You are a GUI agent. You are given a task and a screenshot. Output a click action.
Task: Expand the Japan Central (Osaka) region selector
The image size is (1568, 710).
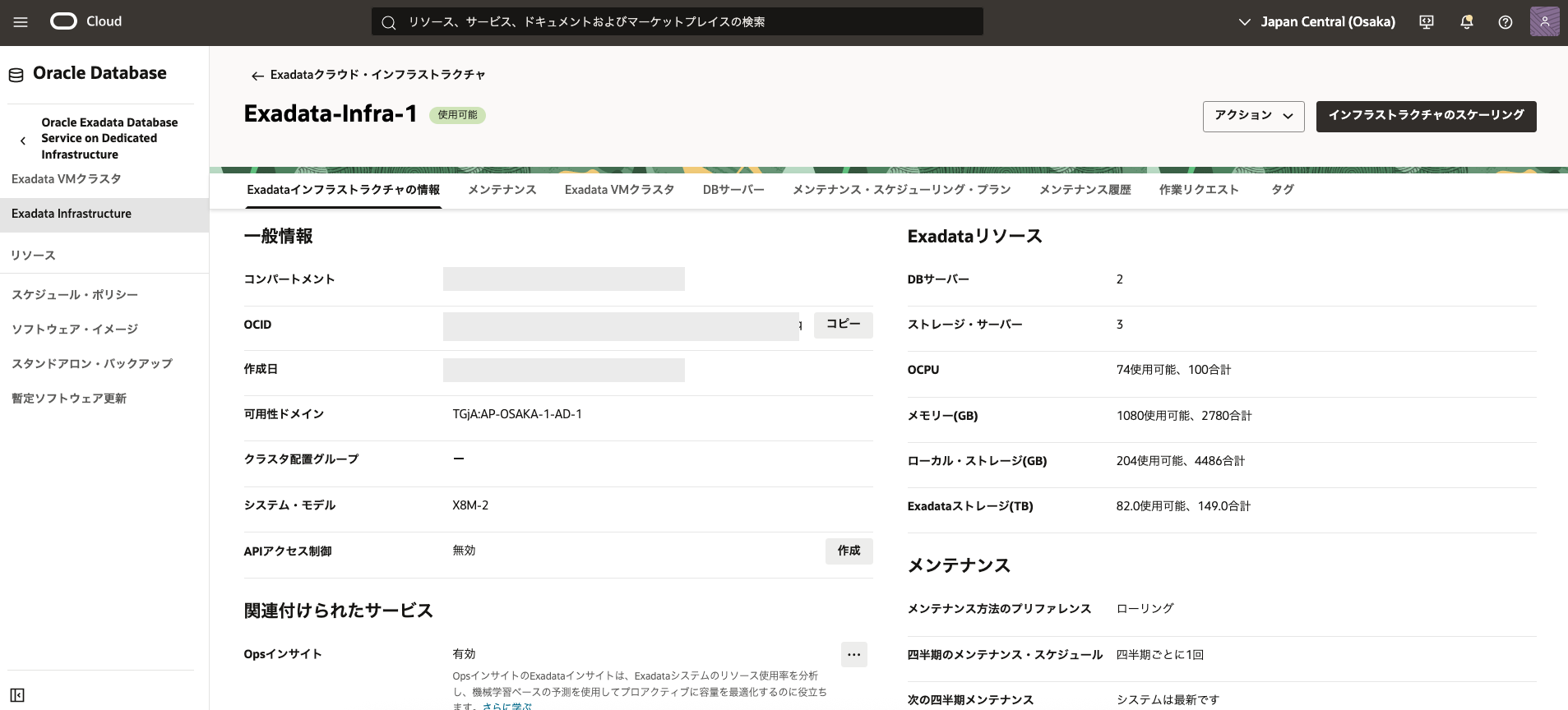[1316, 22]
